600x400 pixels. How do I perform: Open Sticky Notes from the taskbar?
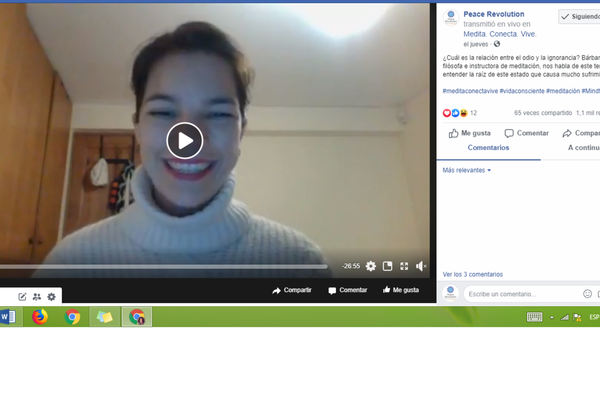104,317
